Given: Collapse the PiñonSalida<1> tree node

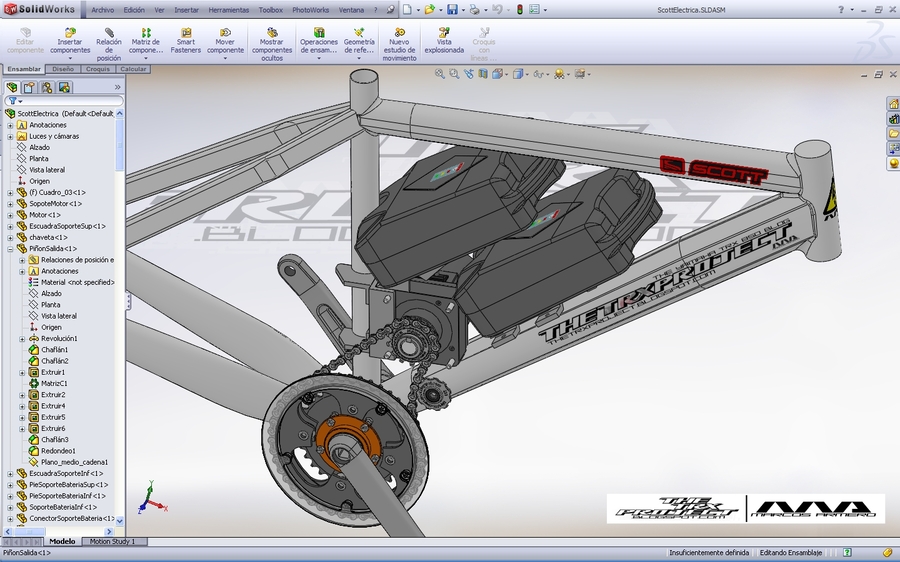Looking at the screenshot, I should (10, 248).
